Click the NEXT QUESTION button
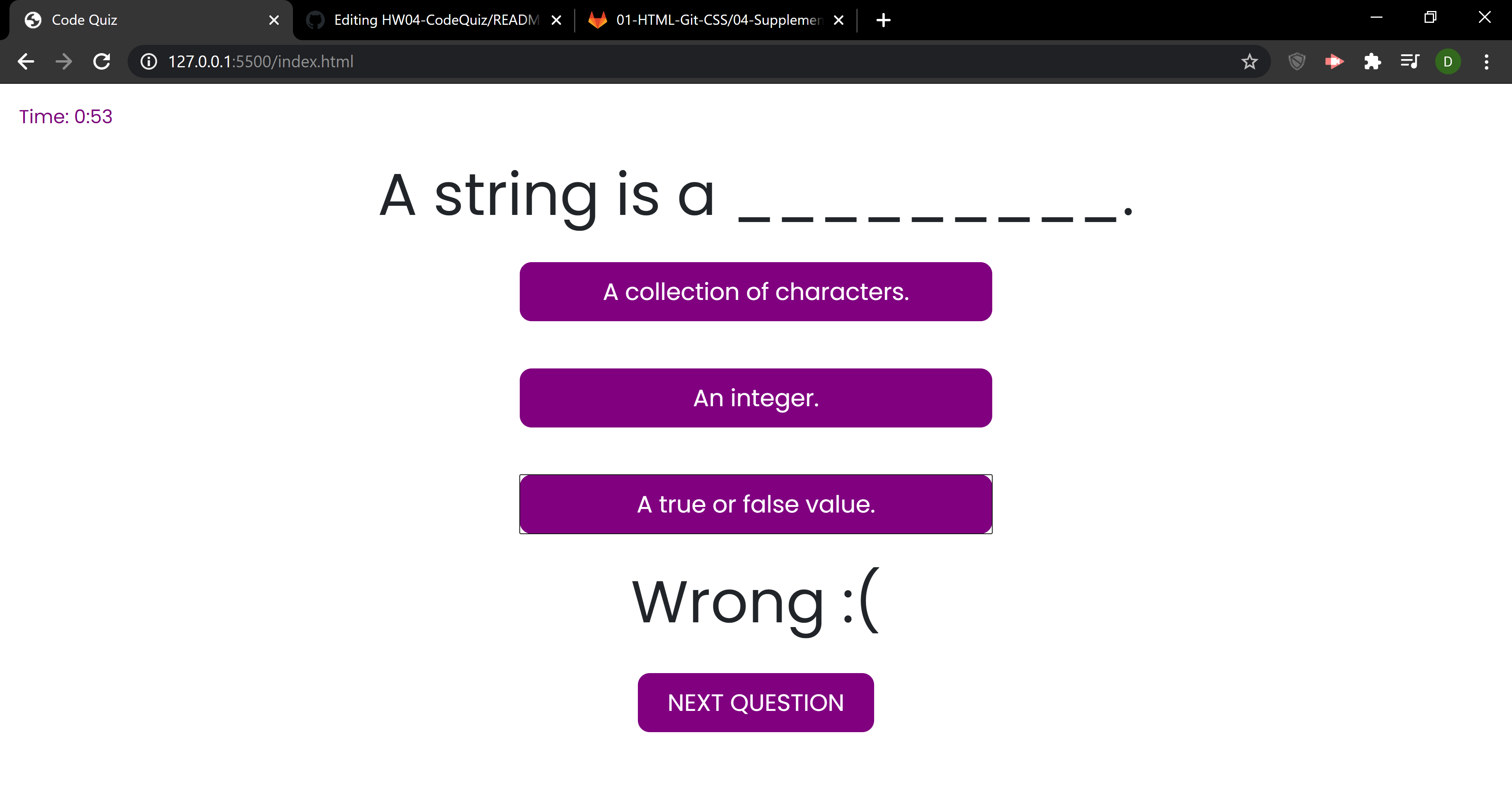Image resolution: width=1512 pixels, height=803 pixels. [756, 702]
